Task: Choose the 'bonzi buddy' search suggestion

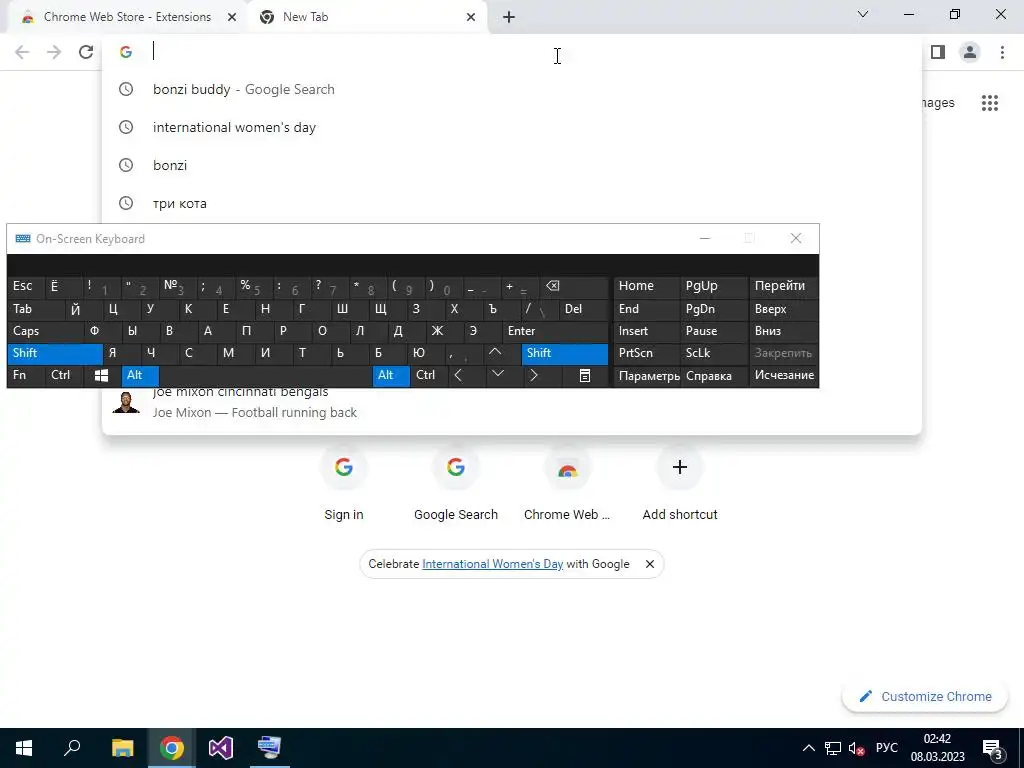Action: [511, 89]
